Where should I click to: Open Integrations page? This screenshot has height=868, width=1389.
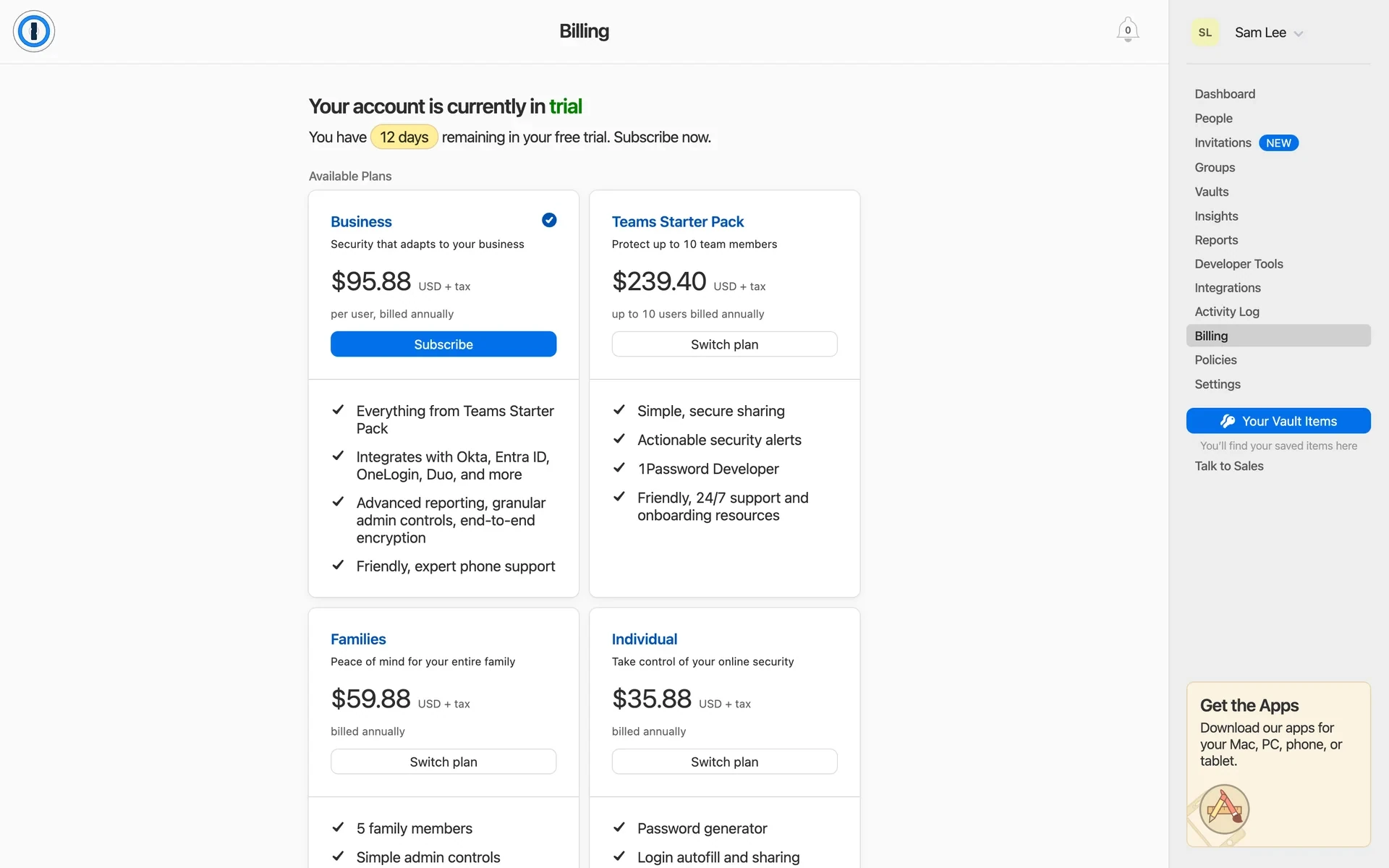1228,288
